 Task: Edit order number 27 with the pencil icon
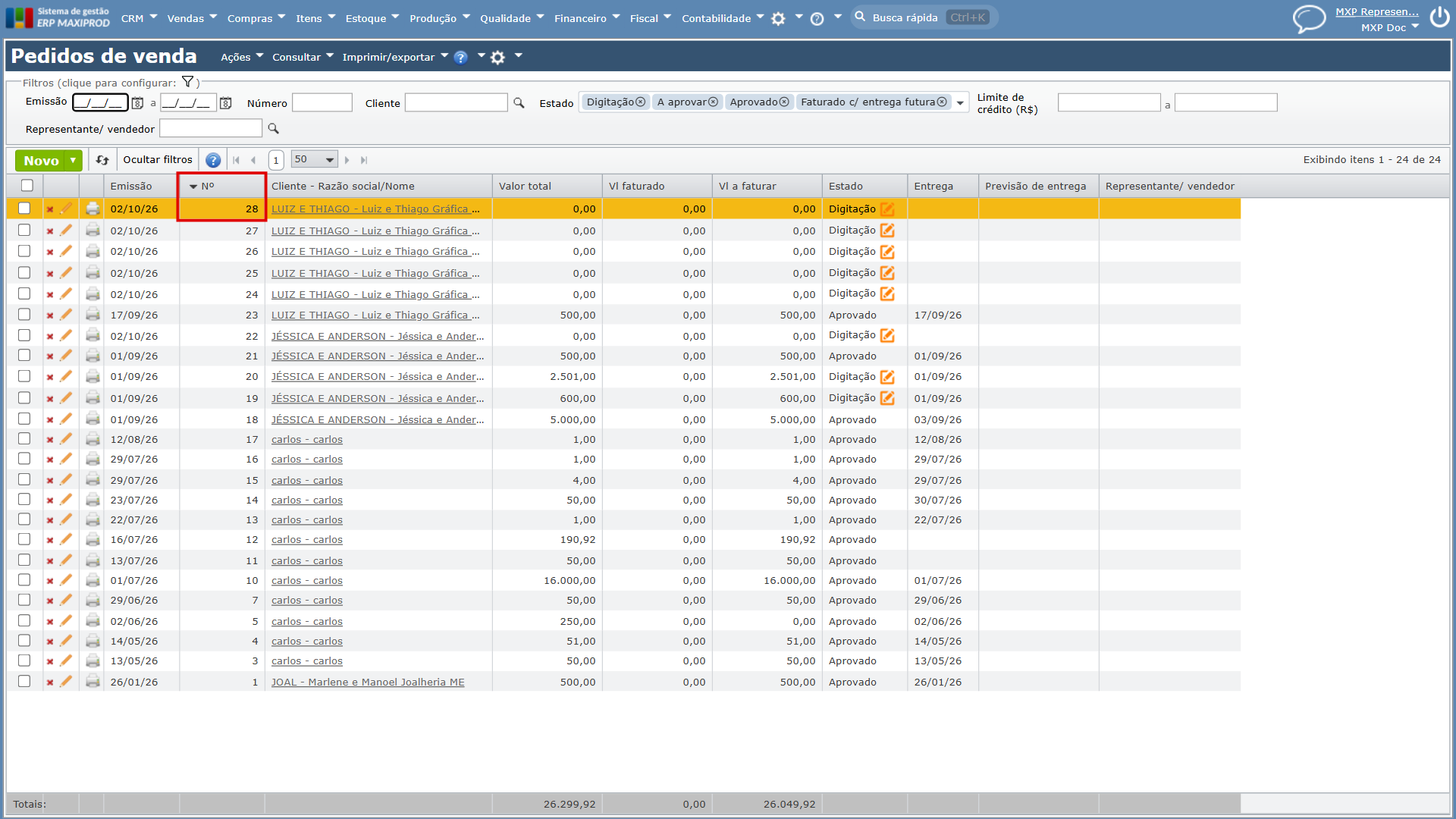tap(66, 230)
